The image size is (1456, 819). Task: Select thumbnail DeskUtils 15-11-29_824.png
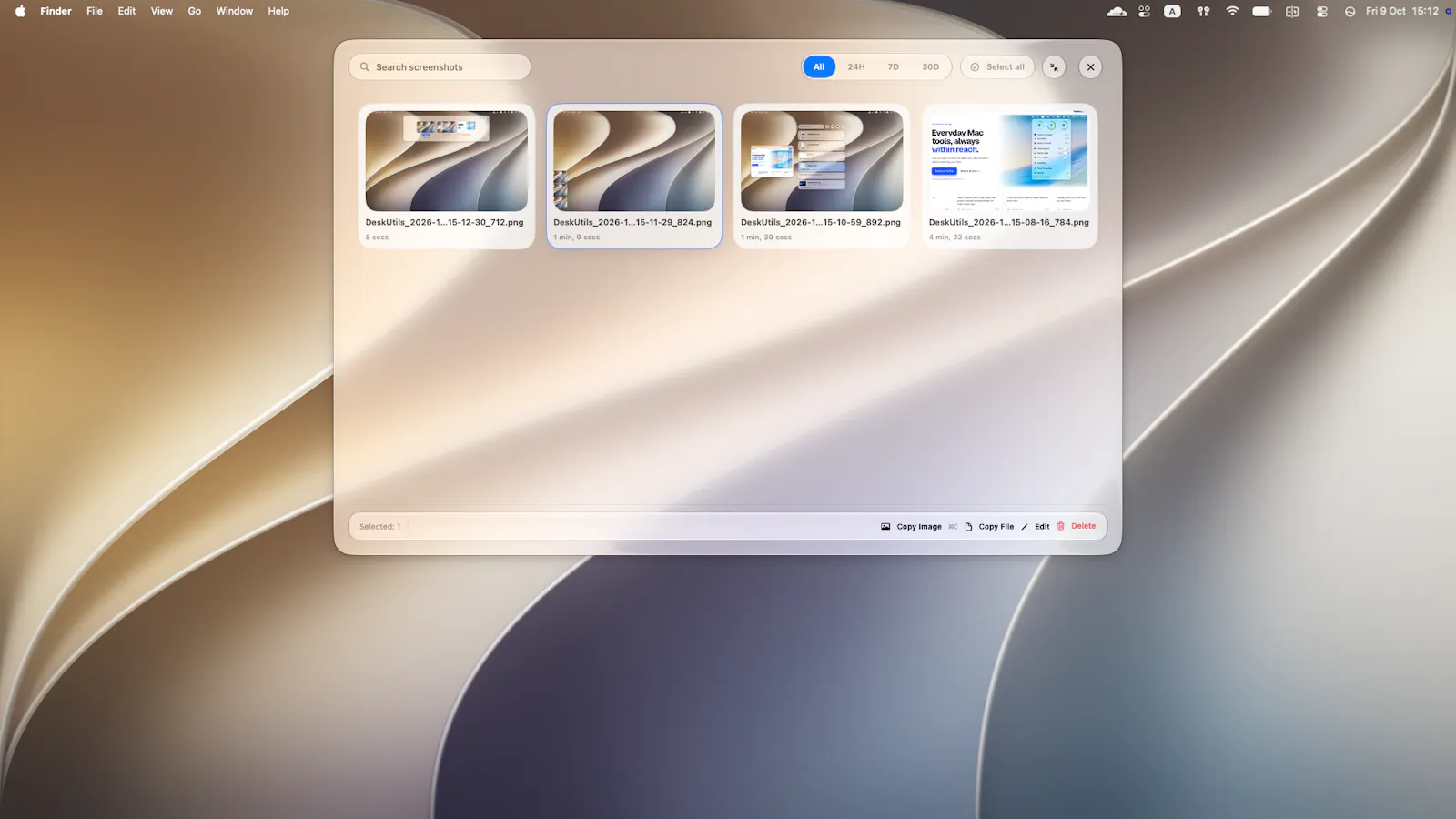click(x=634, y=161)
